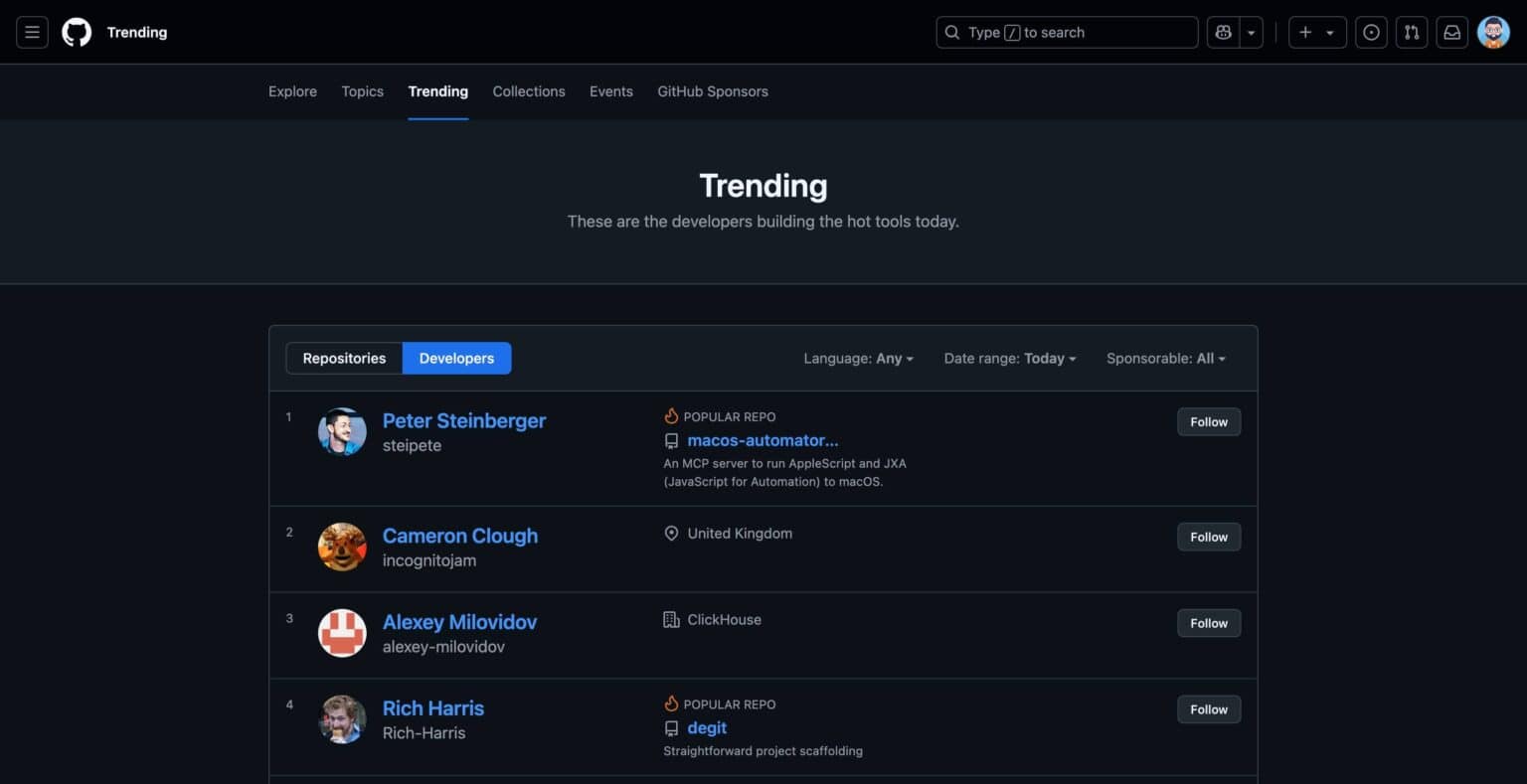
Task: Open the hamburger navigation menu
Action: 32,32
